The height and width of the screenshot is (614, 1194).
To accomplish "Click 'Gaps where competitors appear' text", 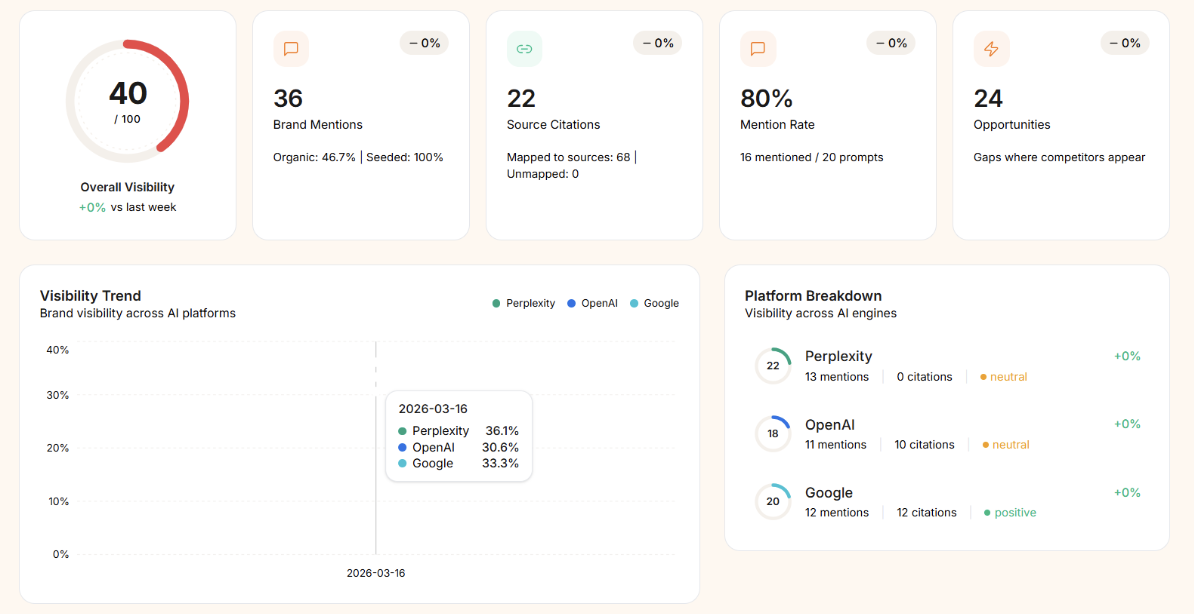I will [1059, 157].
